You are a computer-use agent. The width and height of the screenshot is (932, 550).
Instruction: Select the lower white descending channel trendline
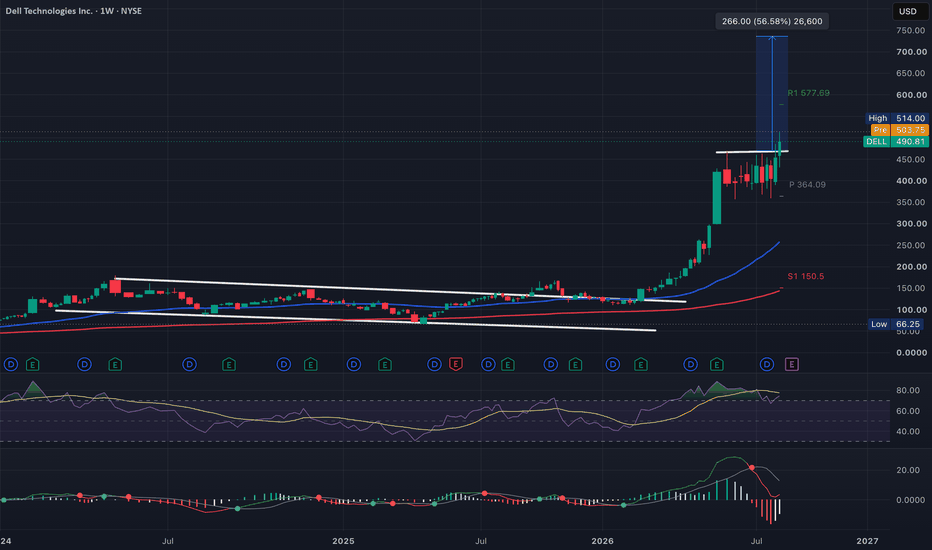pyautogui.click(x=355, y=320)
